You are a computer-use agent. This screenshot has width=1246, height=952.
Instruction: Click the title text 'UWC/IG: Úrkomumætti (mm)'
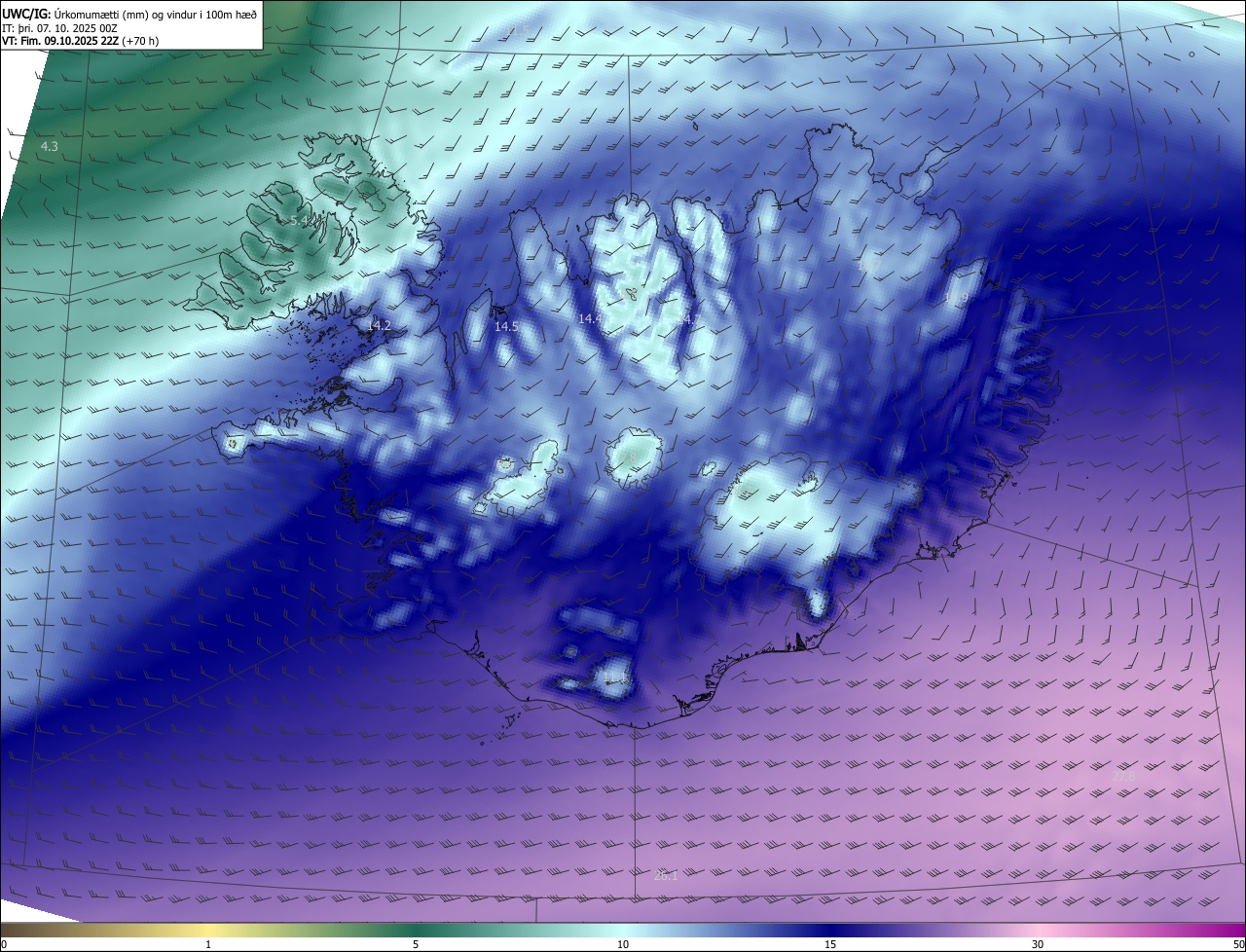76,15
